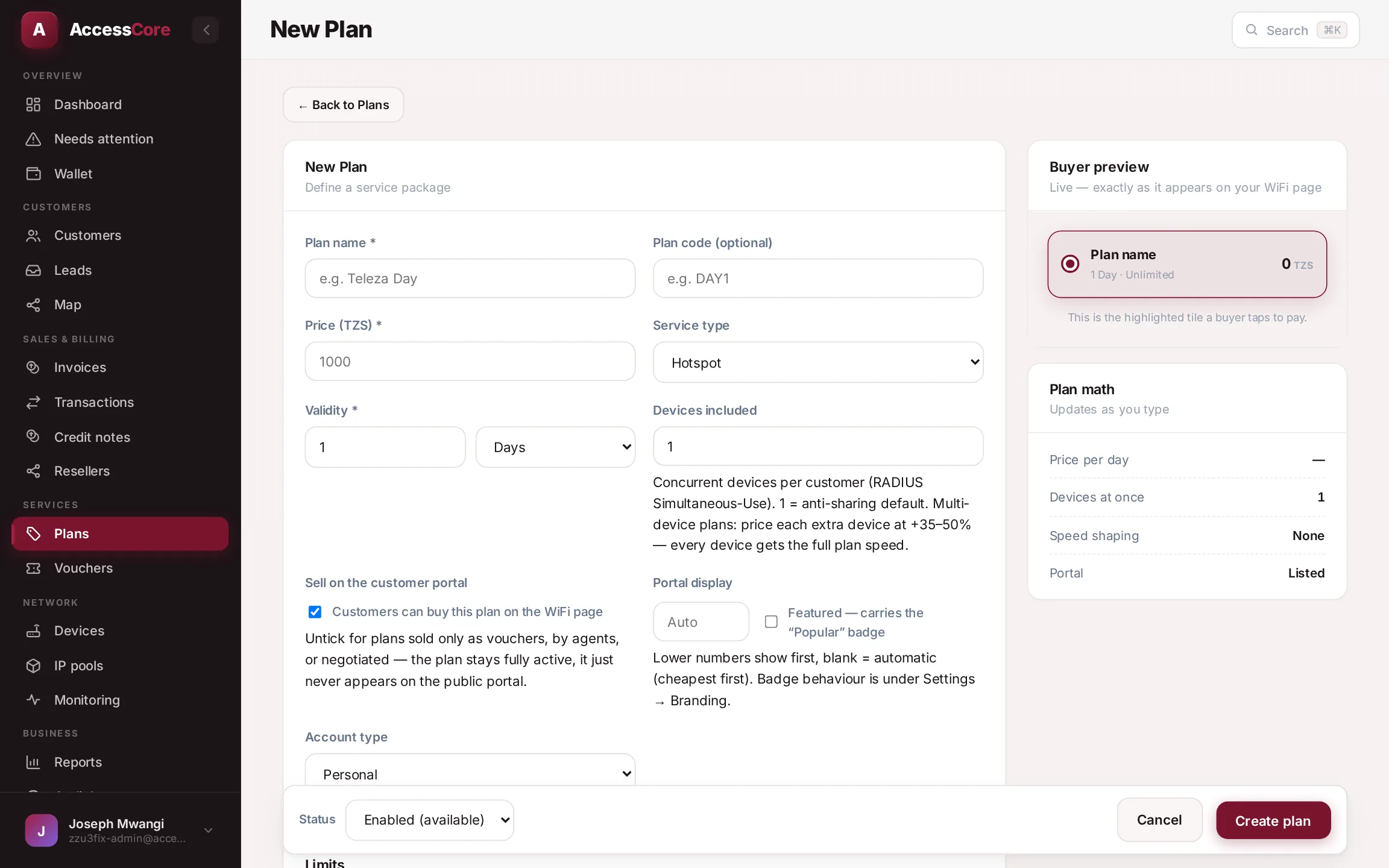Click the Map icon in sidebar
This screenshot has height=868, width=1389.
[33, 305]
